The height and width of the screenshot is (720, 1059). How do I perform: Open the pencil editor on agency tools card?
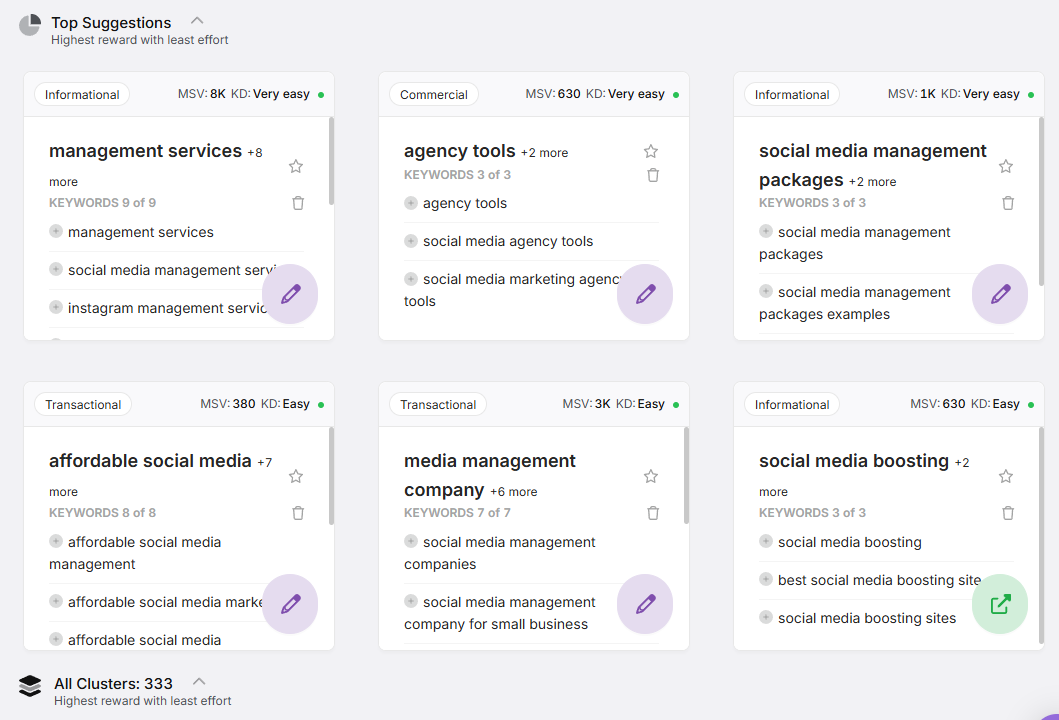pos(645,294)
